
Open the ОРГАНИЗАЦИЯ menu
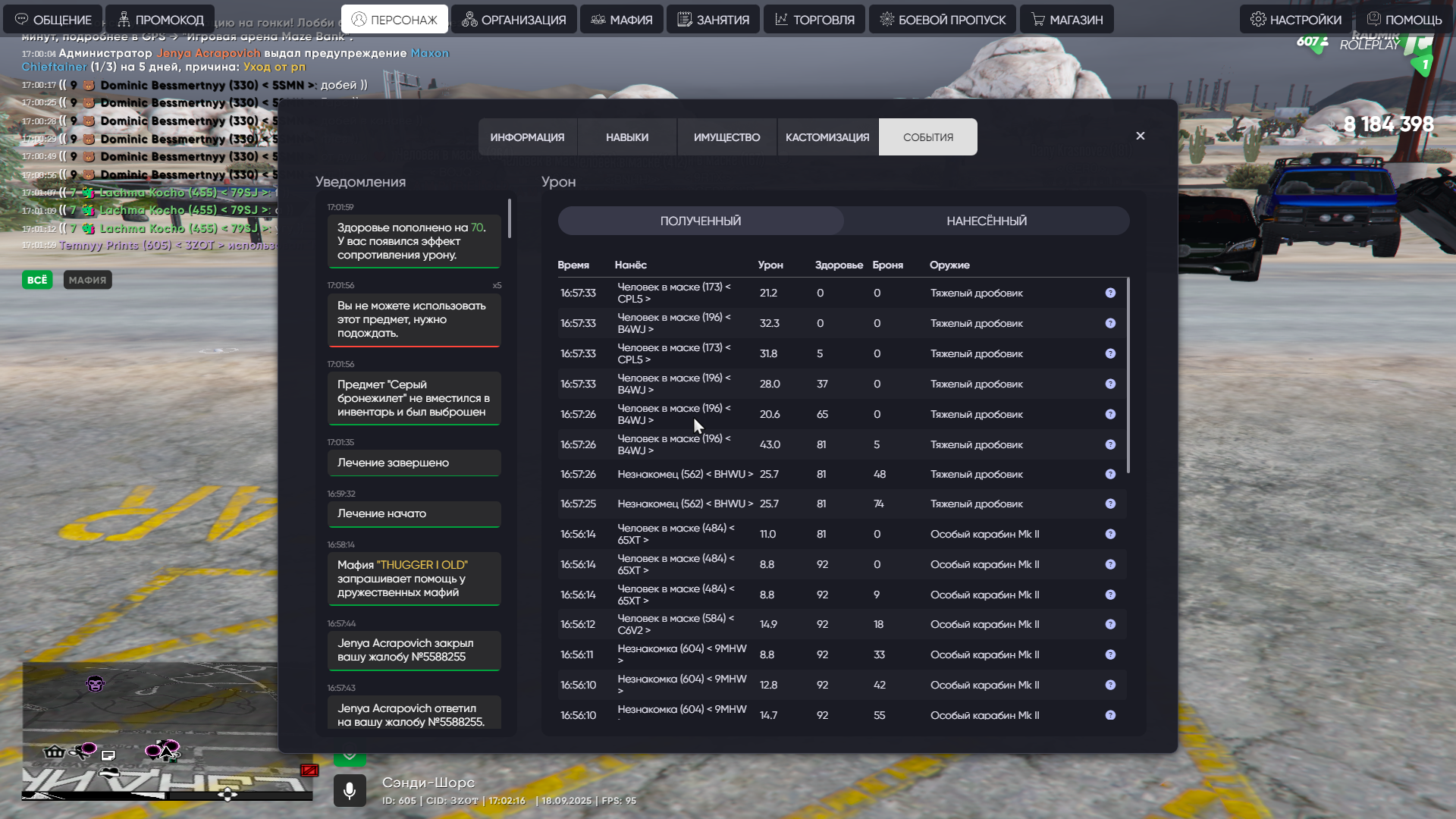pos(513,20)
